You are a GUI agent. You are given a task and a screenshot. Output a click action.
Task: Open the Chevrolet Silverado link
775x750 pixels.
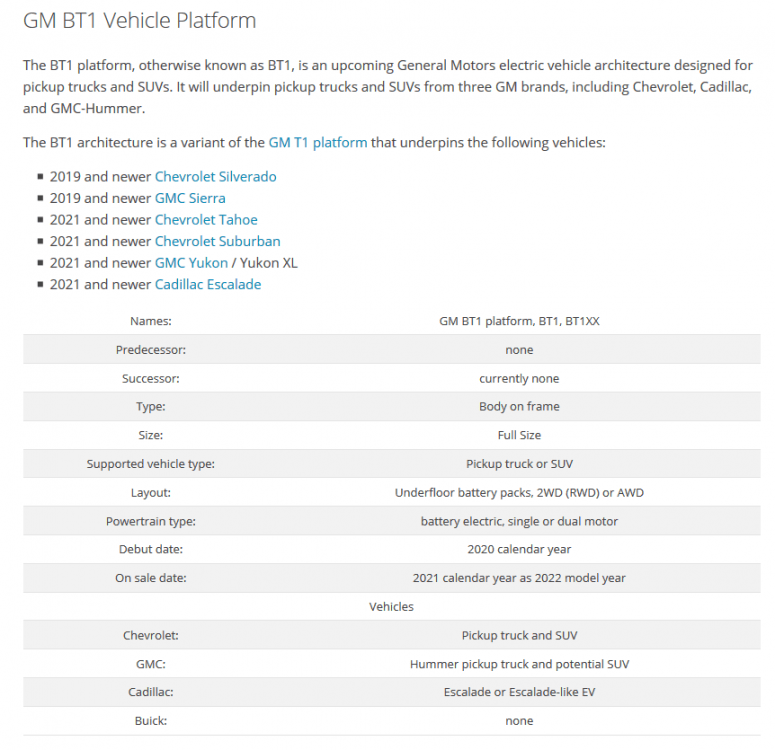pyautogui.click(x=215, y=177)
